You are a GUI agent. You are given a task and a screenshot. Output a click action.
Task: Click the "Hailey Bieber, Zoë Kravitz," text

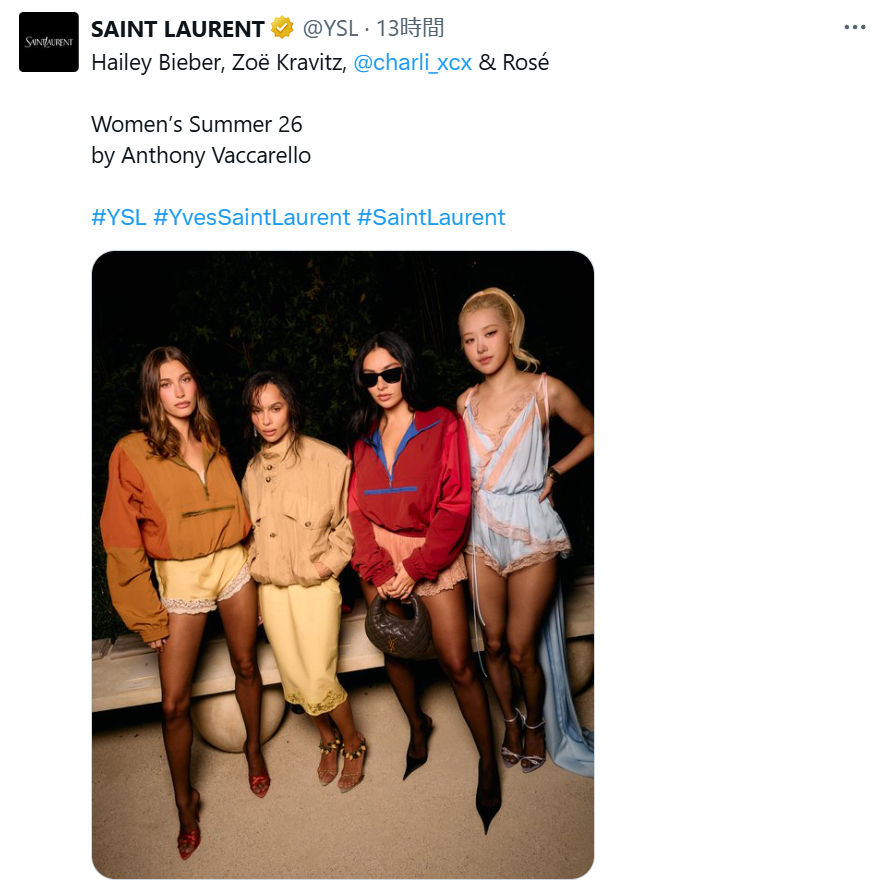click(x=219, y=62)
